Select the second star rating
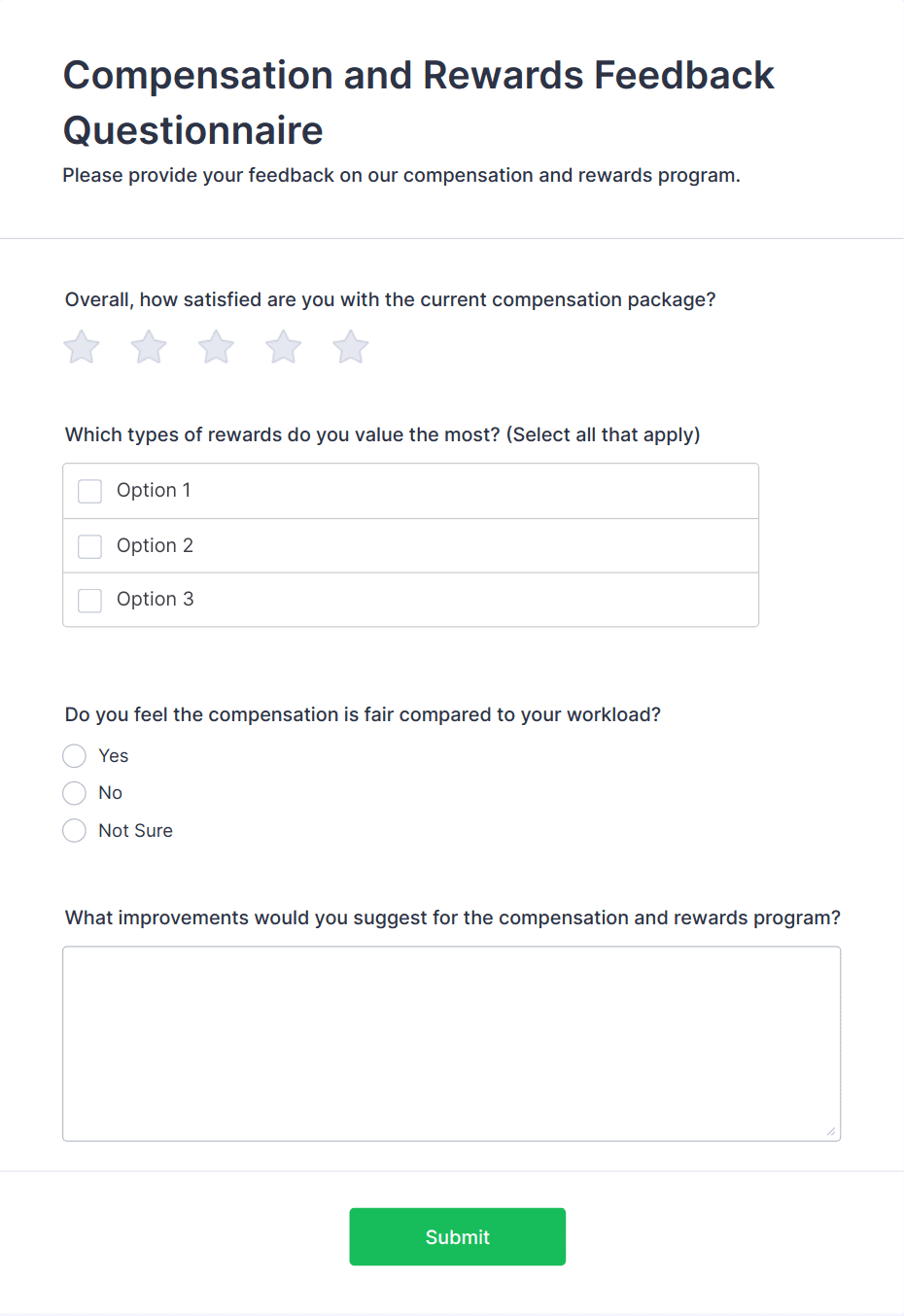Viewport: 904px width, 1316px height. click(x=148, y=347)
